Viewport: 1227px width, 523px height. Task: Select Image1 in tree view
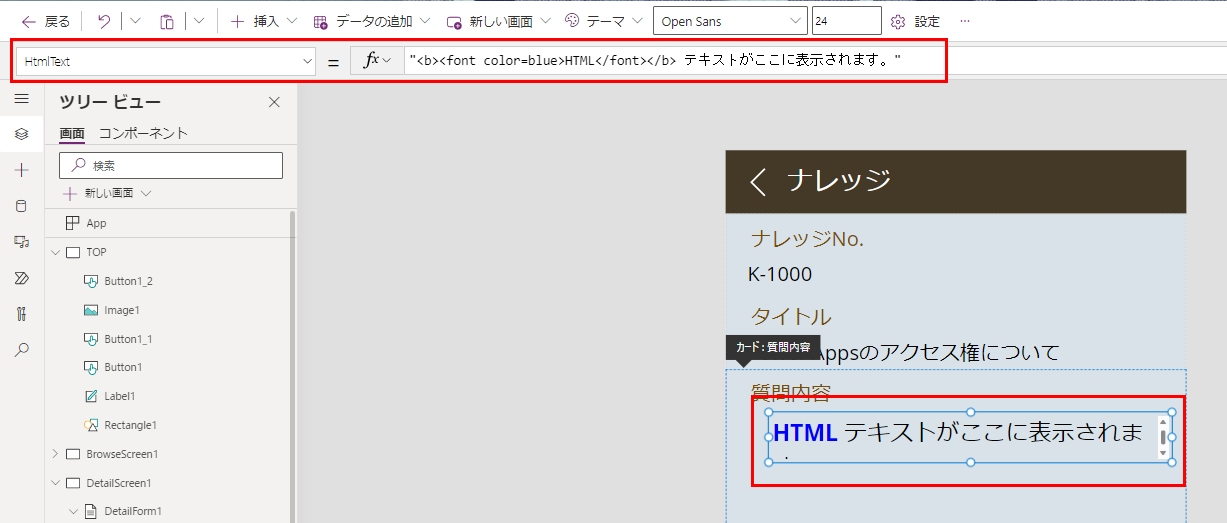(x=122, y=310)
